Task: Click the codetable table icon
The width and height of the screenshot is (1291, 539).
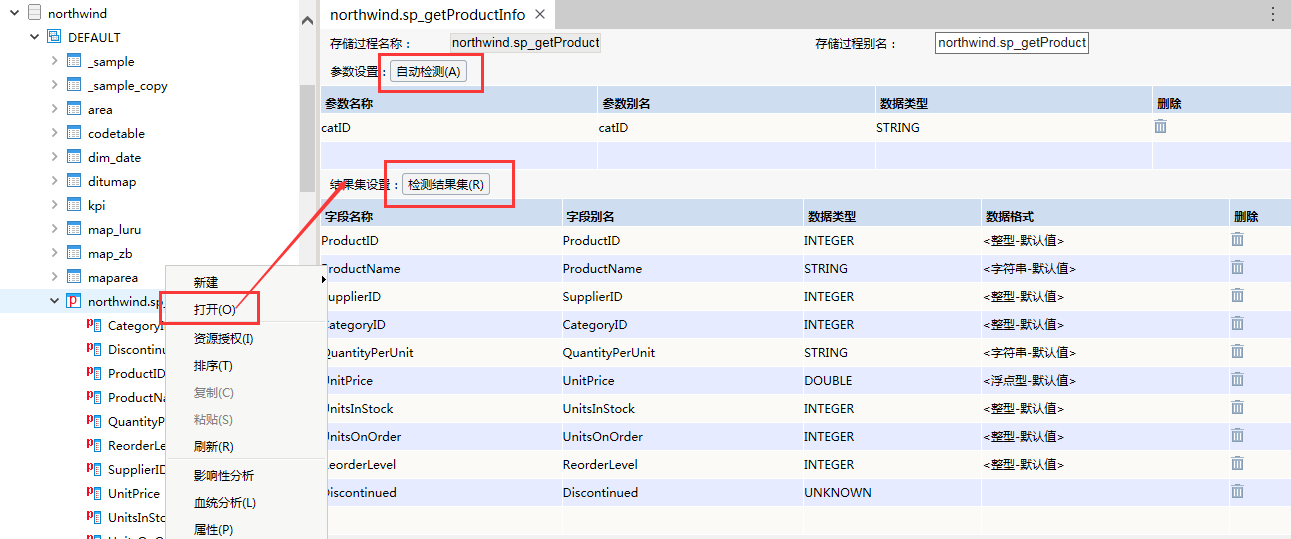Action: tap(74, 133)
